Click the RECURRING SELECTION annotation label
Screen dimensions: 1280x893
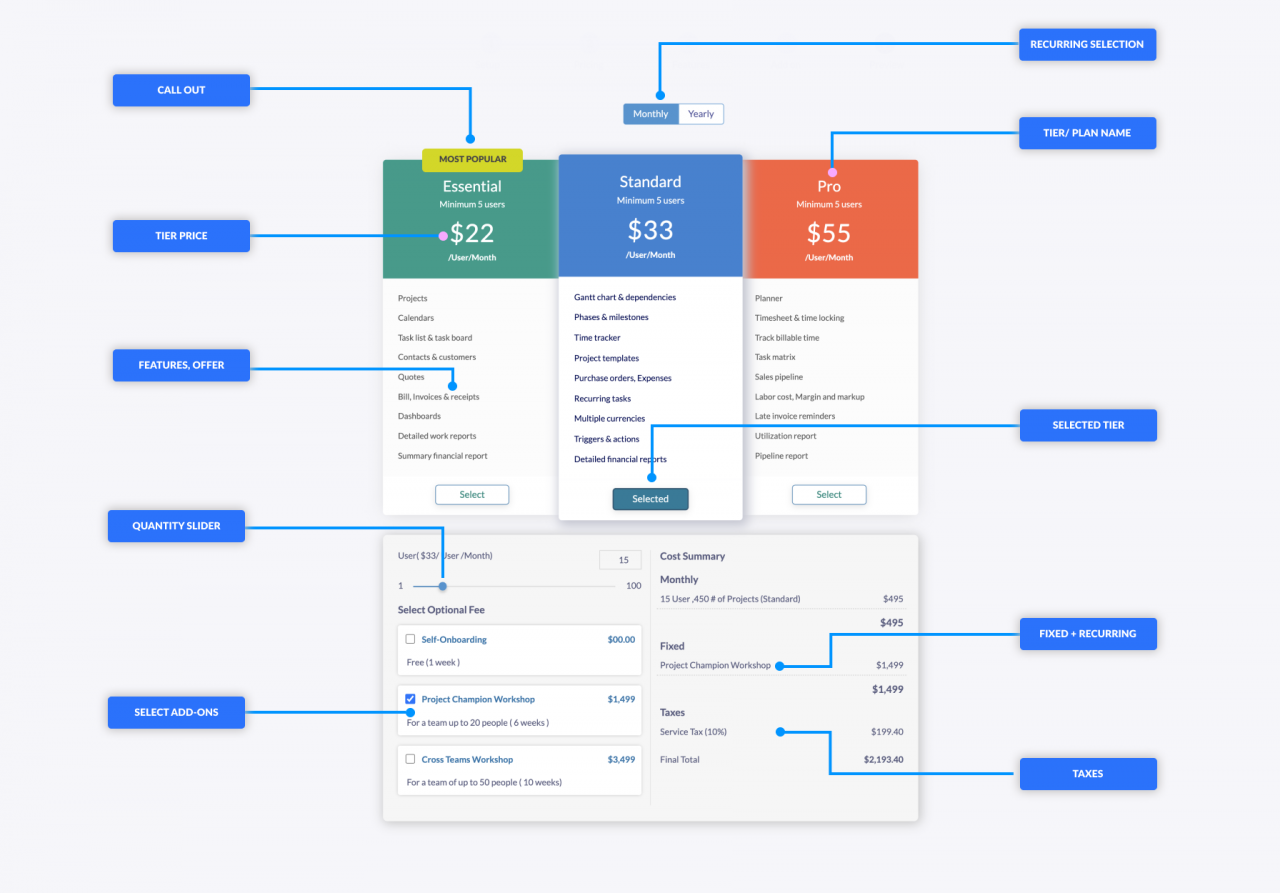click(x=1087, y=44)
